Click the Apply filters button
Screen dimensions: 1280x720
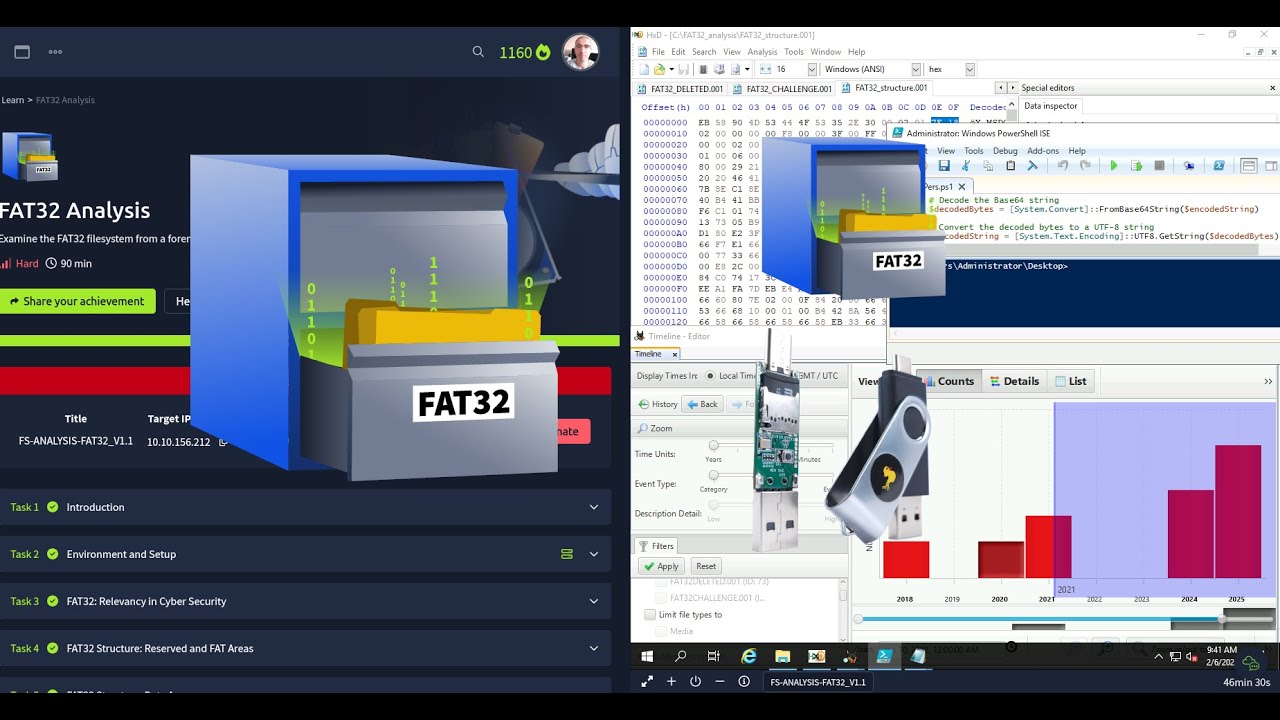pyautogui.click(x=661, y=566)
